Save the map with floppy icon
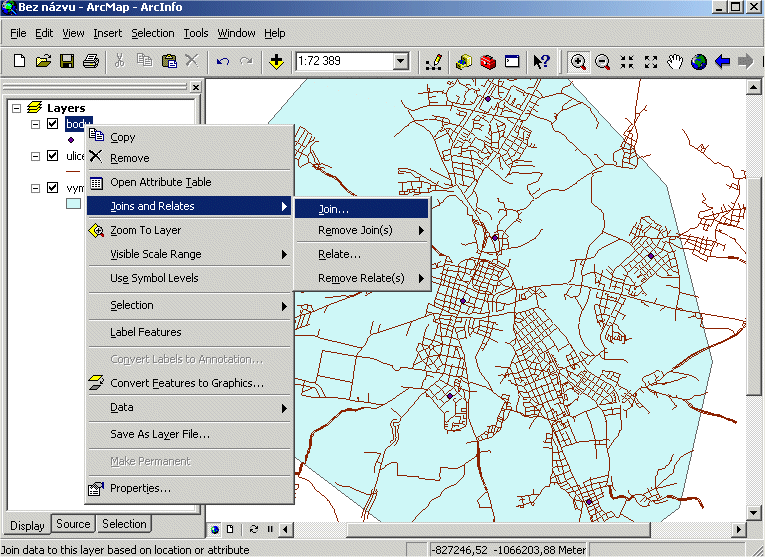The image size is (765, 557). [67, 61]
